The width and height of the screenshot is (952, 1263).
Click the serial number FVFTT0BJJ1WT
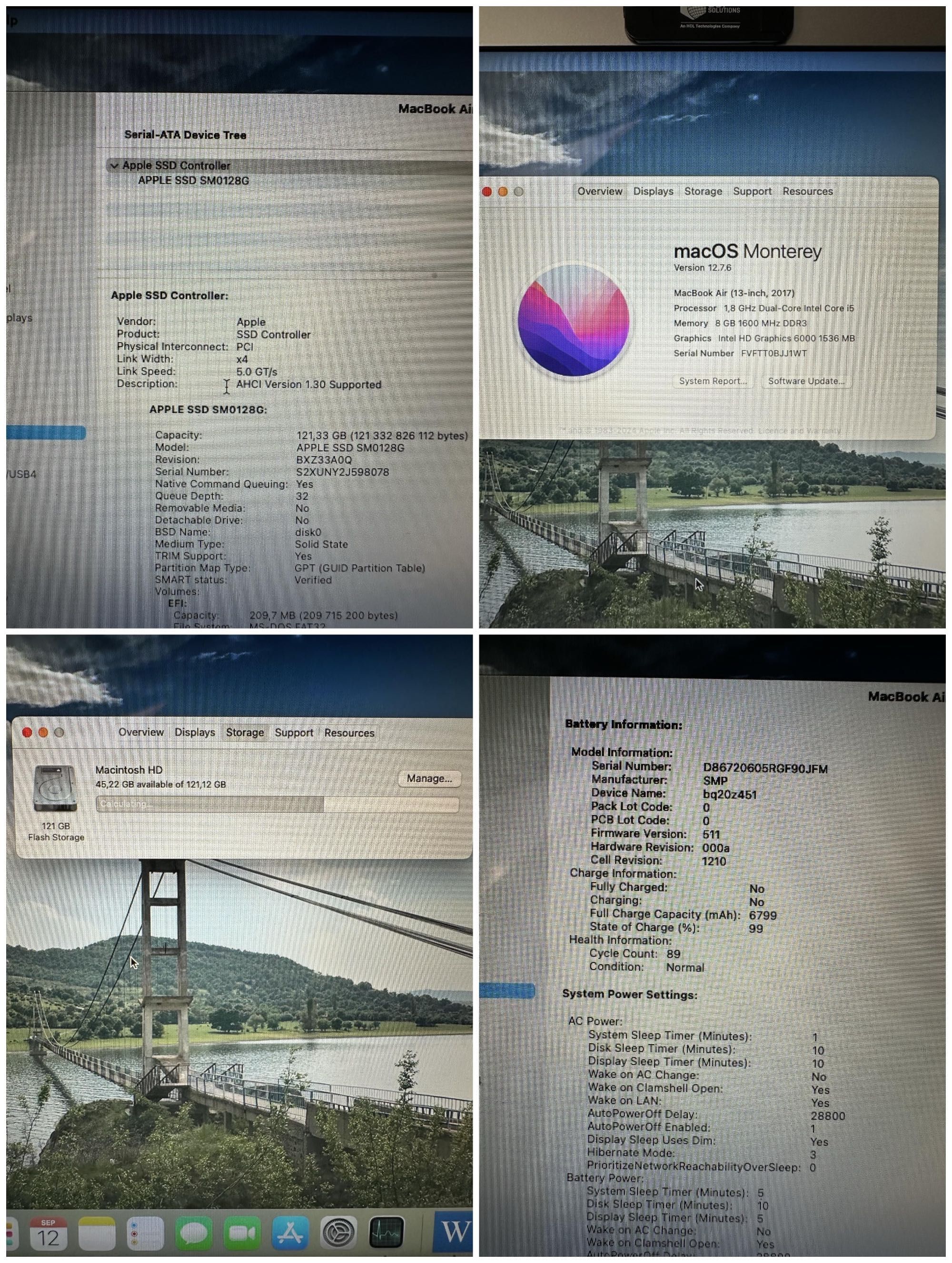(774, 354)
